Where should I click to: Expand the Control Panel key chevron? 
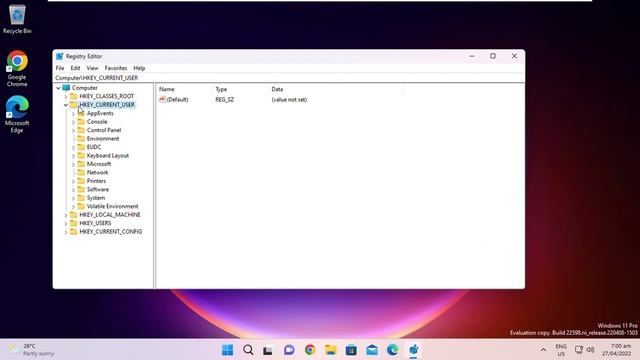(x=73, y=130)
